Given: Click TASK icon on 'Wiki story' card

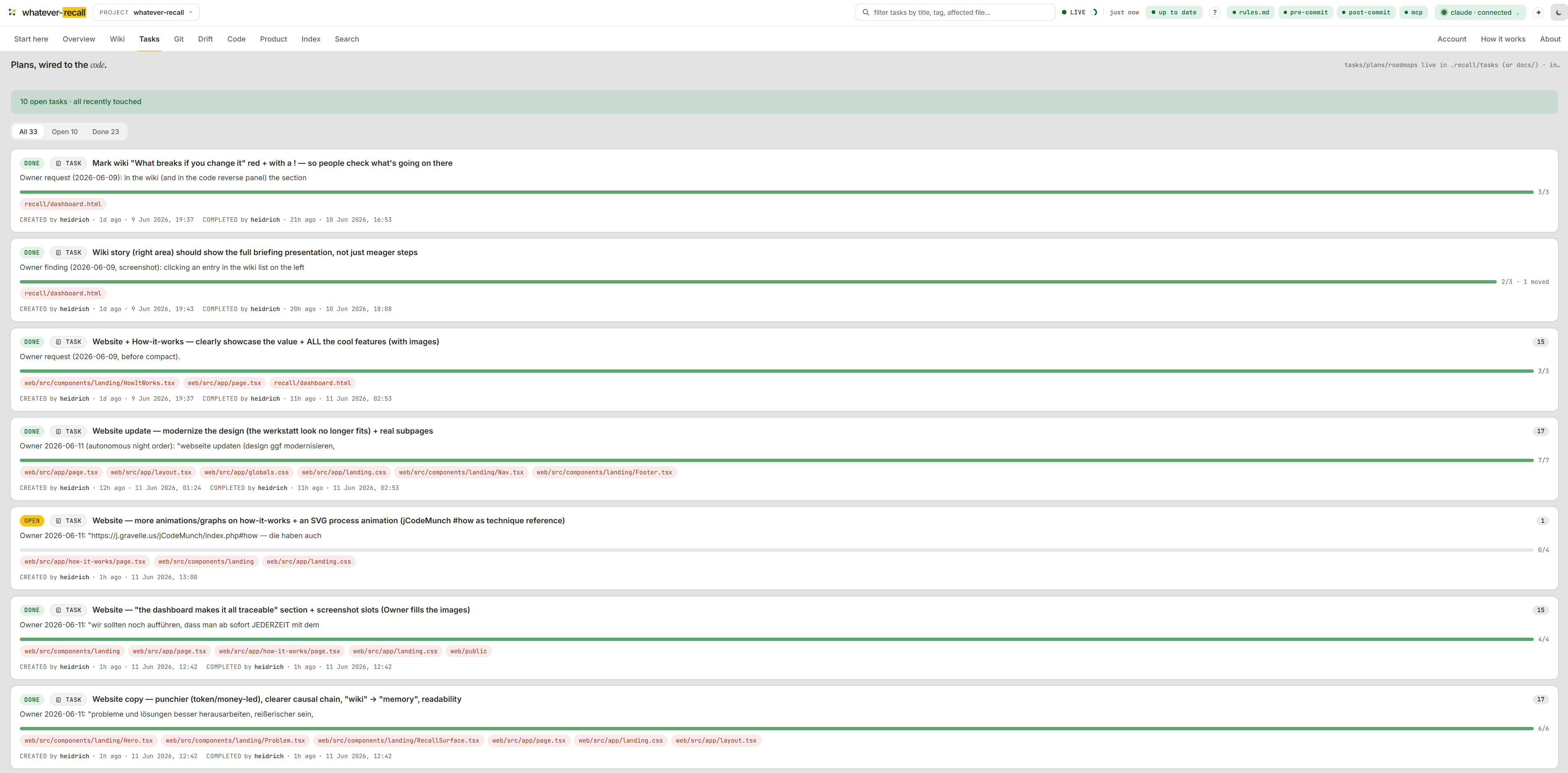Looking at the screenshot, I should [x=58, y=253].
